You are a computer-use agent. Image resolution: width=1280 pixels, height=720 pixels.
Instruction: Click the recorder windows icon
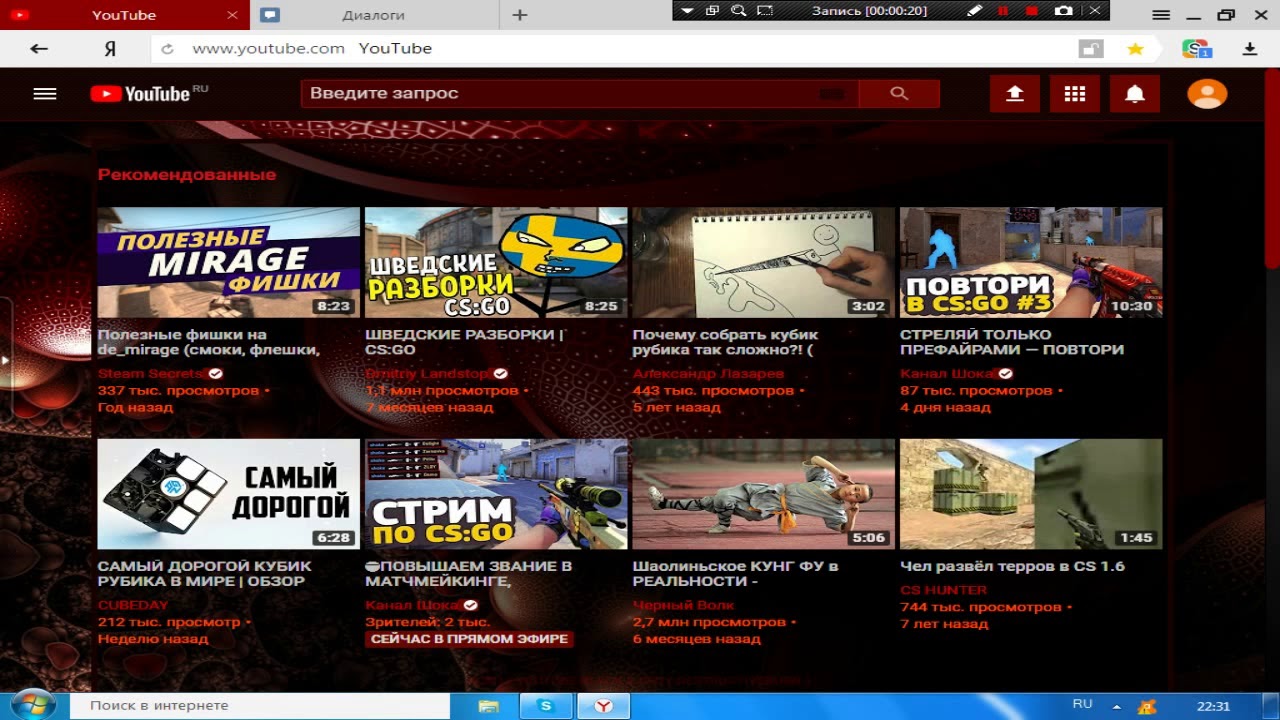(x=712, y=11)
